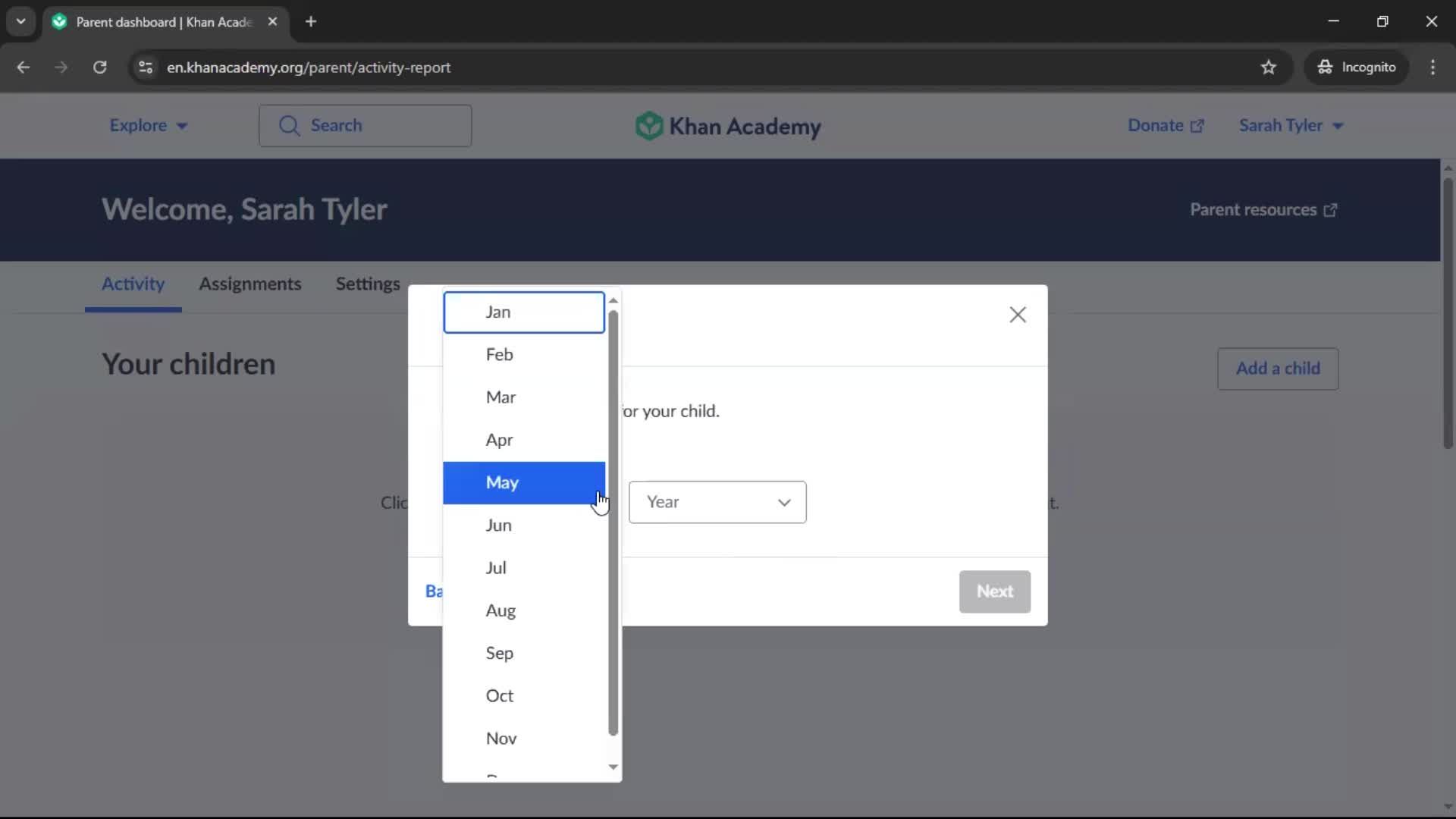Select Sep in the month dropdown

pyautogui.click(x=524, y=653)
